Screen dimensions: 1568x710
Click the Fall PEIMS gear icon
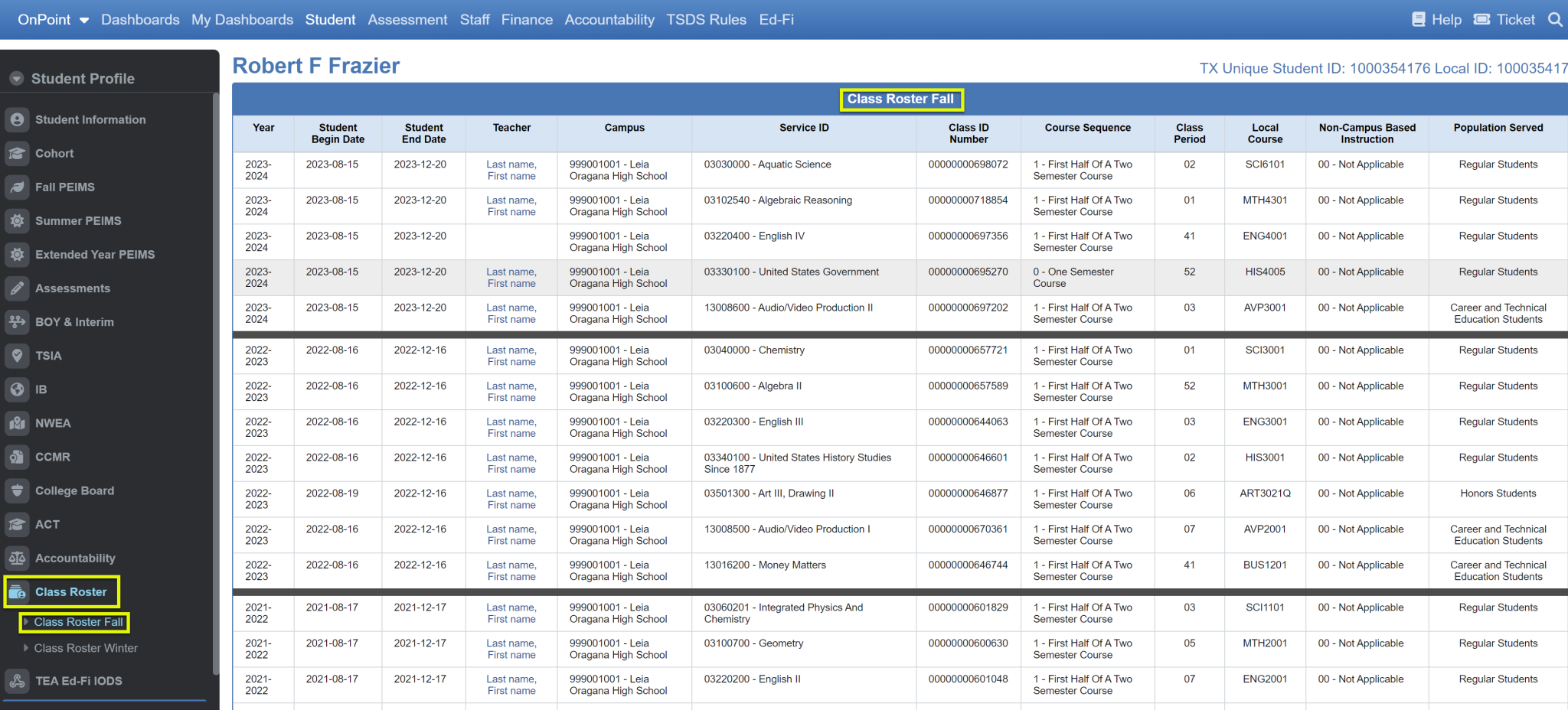[x=17, y=187]
